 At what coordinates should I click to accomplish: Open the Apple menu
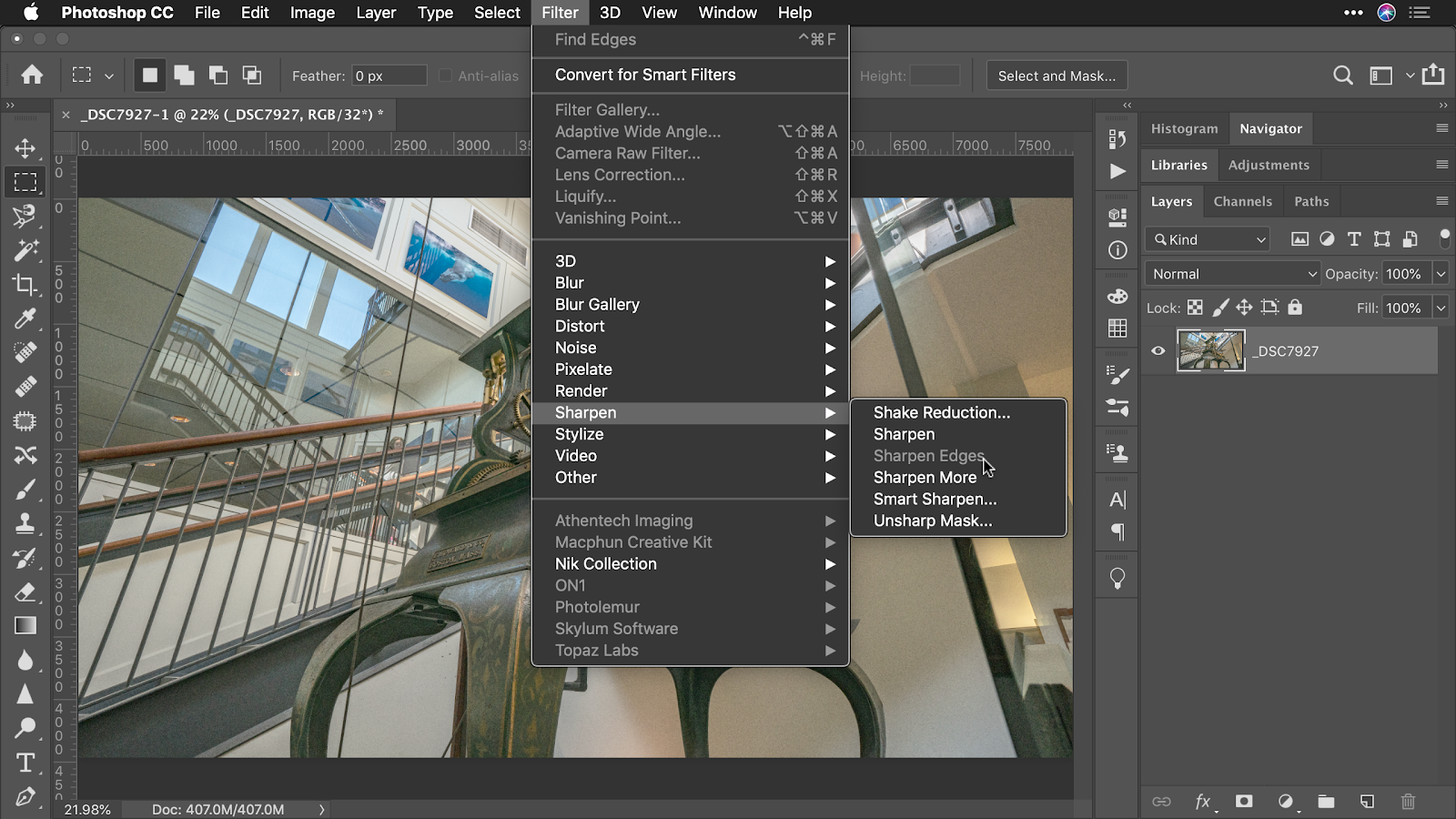[31, 13]
